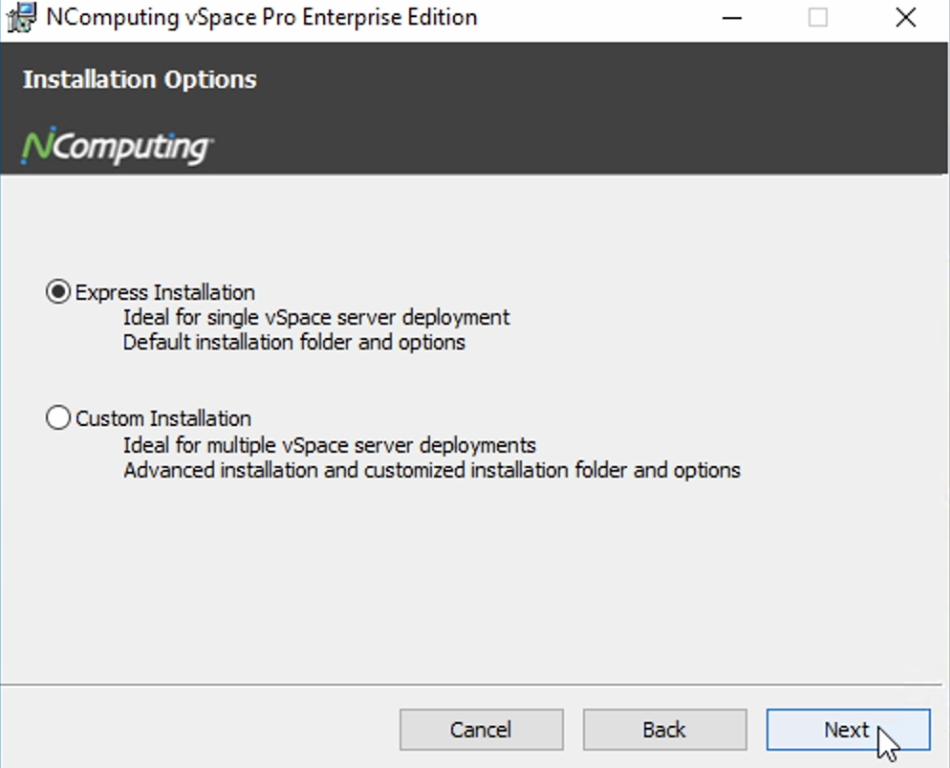Click the empty dark header banner area
The image size is (950, 768).
(576, 109)
